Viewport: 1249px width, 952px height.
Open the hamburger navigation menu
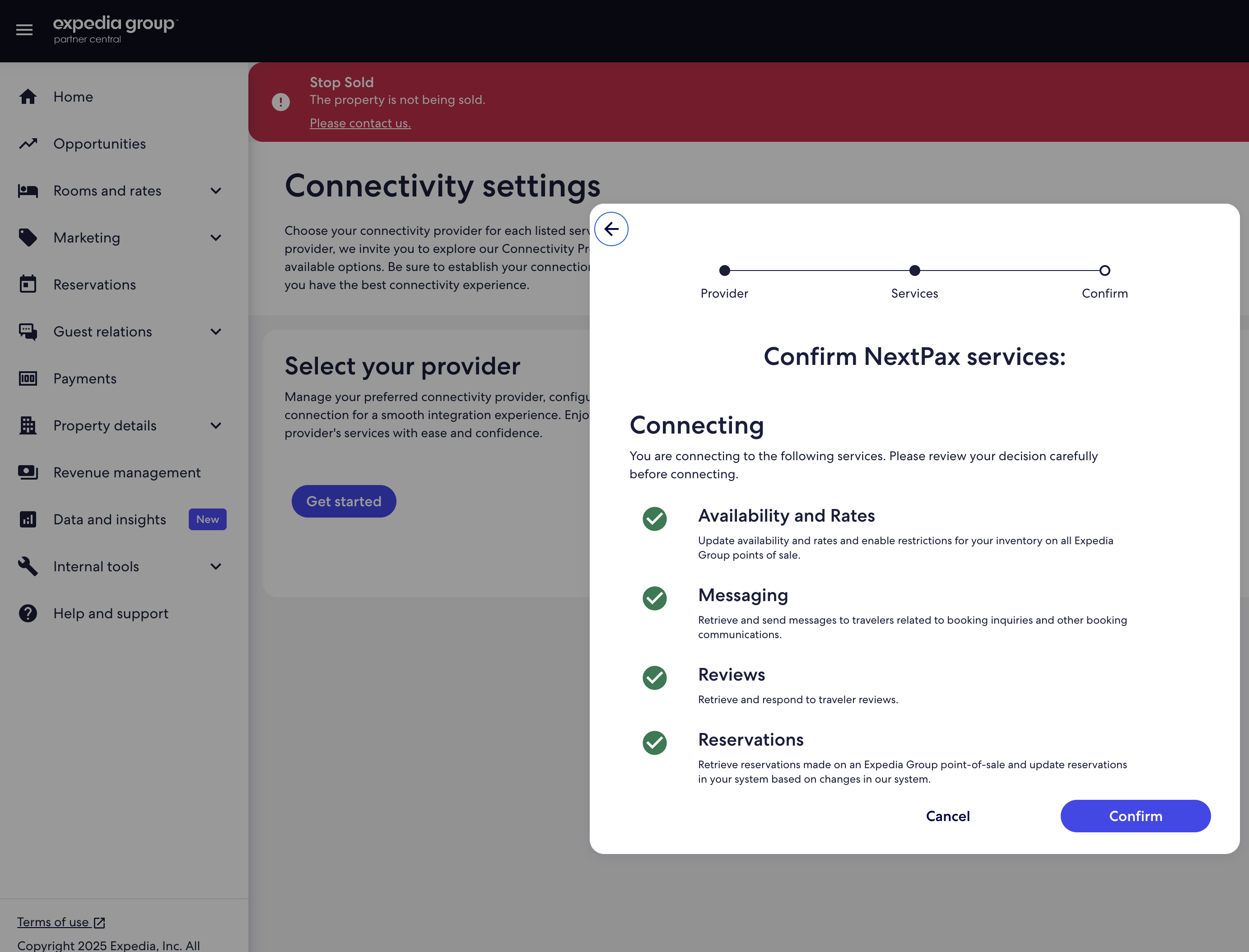pyautogui.click(x=24, y=29)
